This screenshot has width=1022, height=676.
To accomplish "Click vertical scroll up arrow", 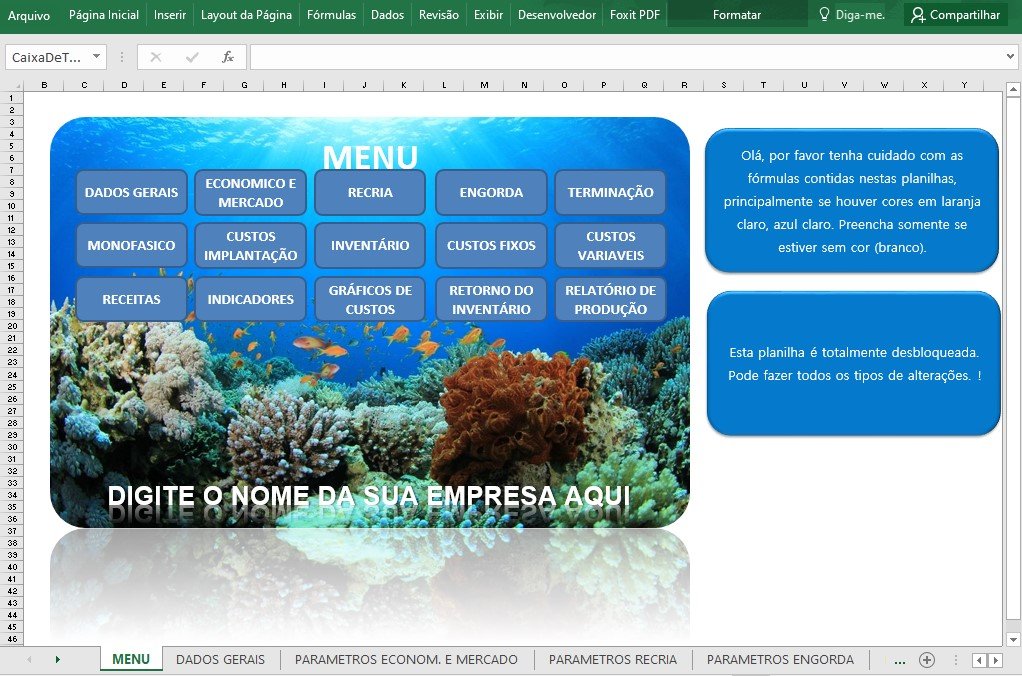I will [1013, 89].
